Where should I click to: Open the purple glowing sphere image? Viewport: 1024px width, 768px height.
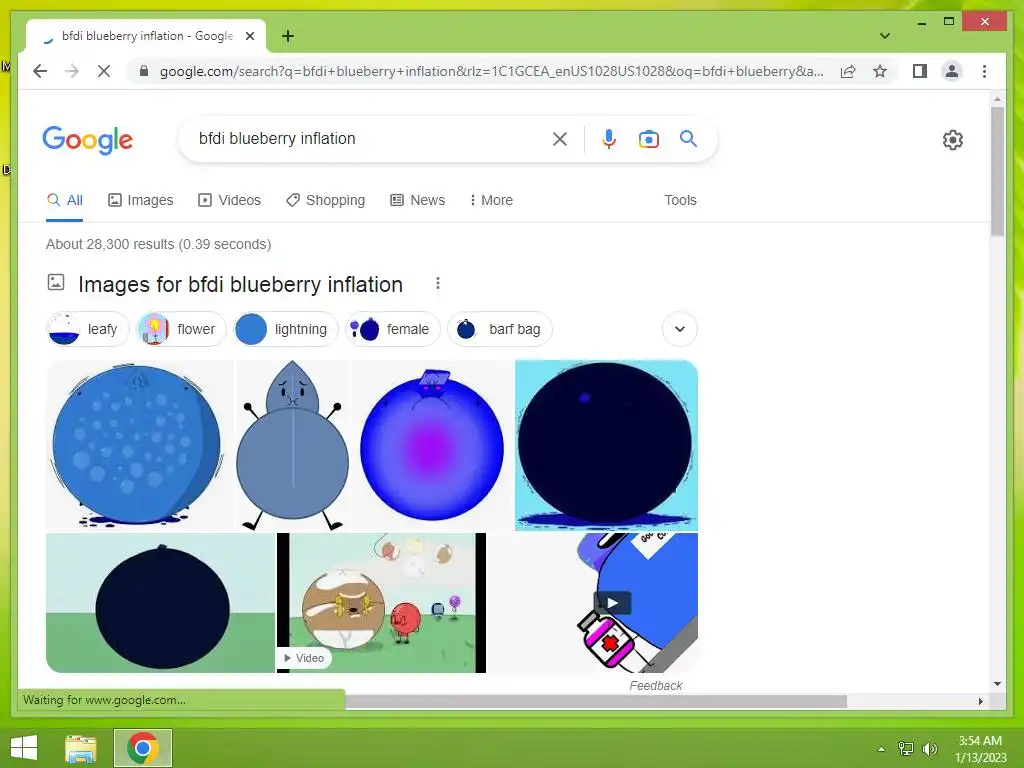coord(432,445)
